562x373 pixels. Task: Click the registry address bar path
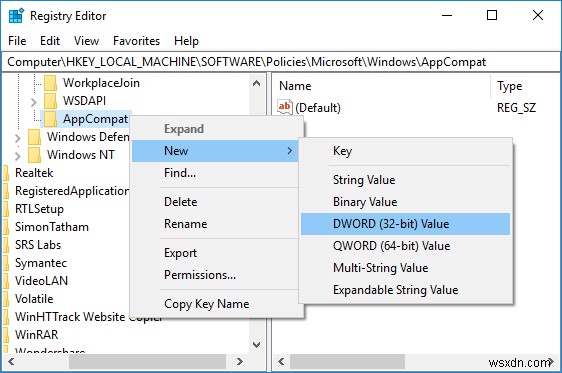[247, 62]
